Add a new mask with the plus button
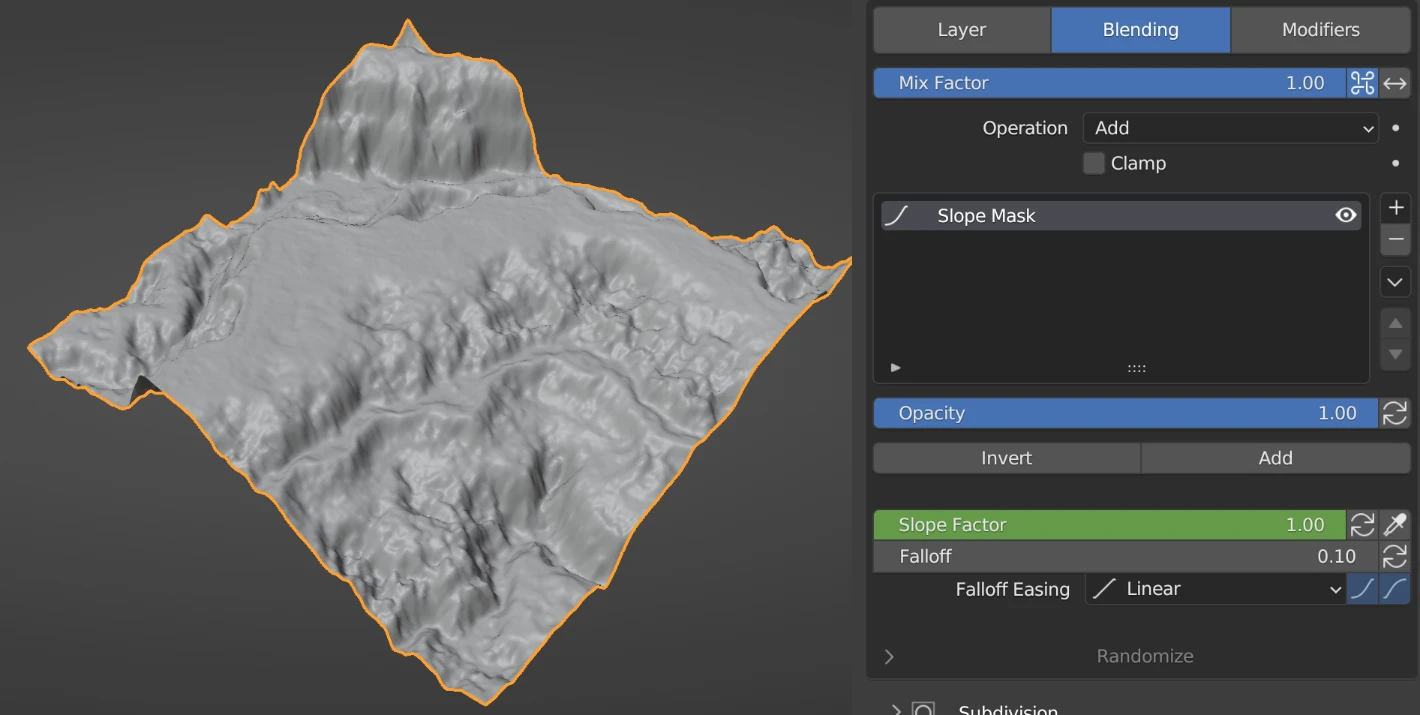 1396,208
